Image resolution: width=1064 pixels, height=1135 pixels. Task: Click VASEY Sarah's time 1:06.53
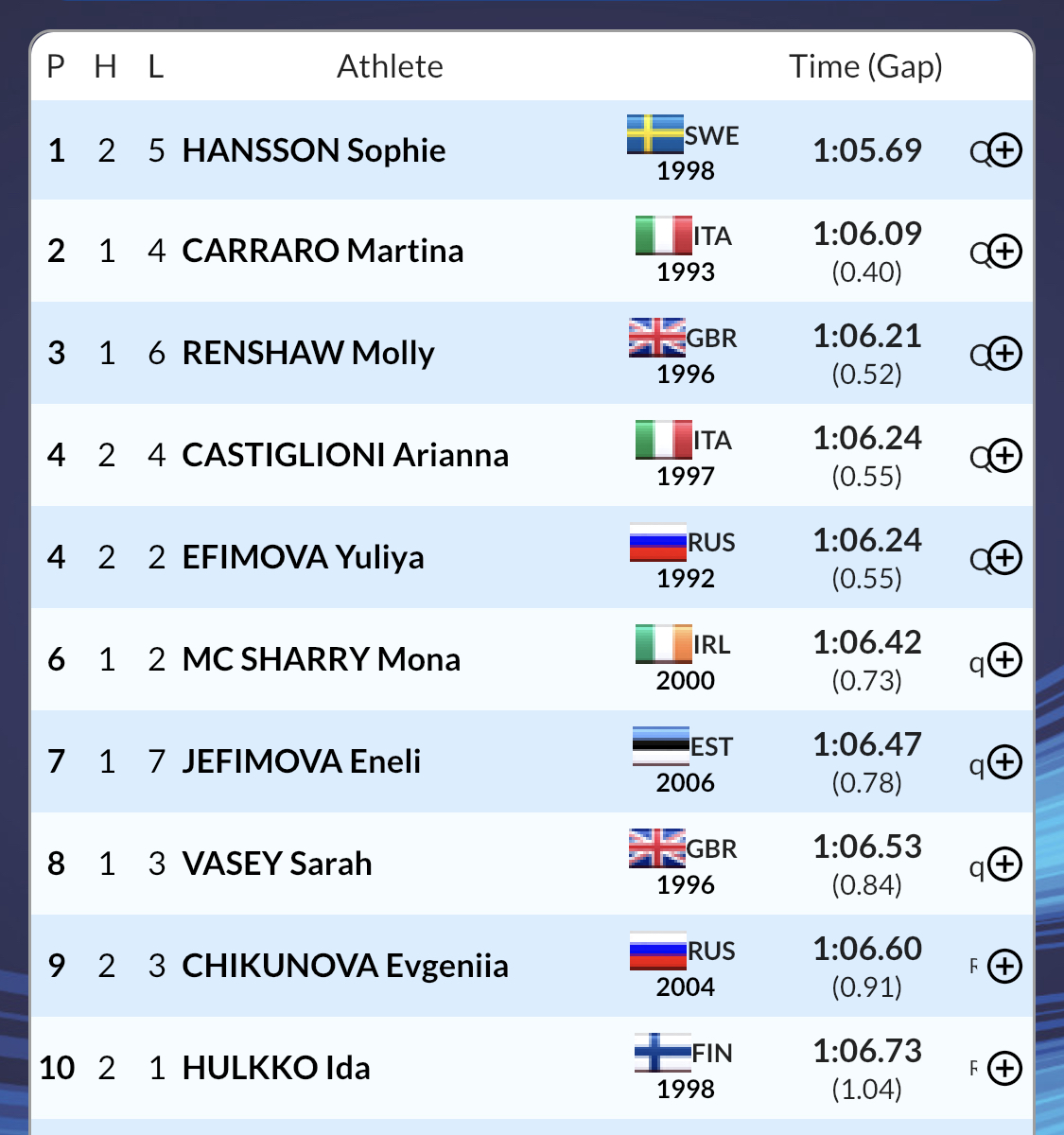[867, 847]
